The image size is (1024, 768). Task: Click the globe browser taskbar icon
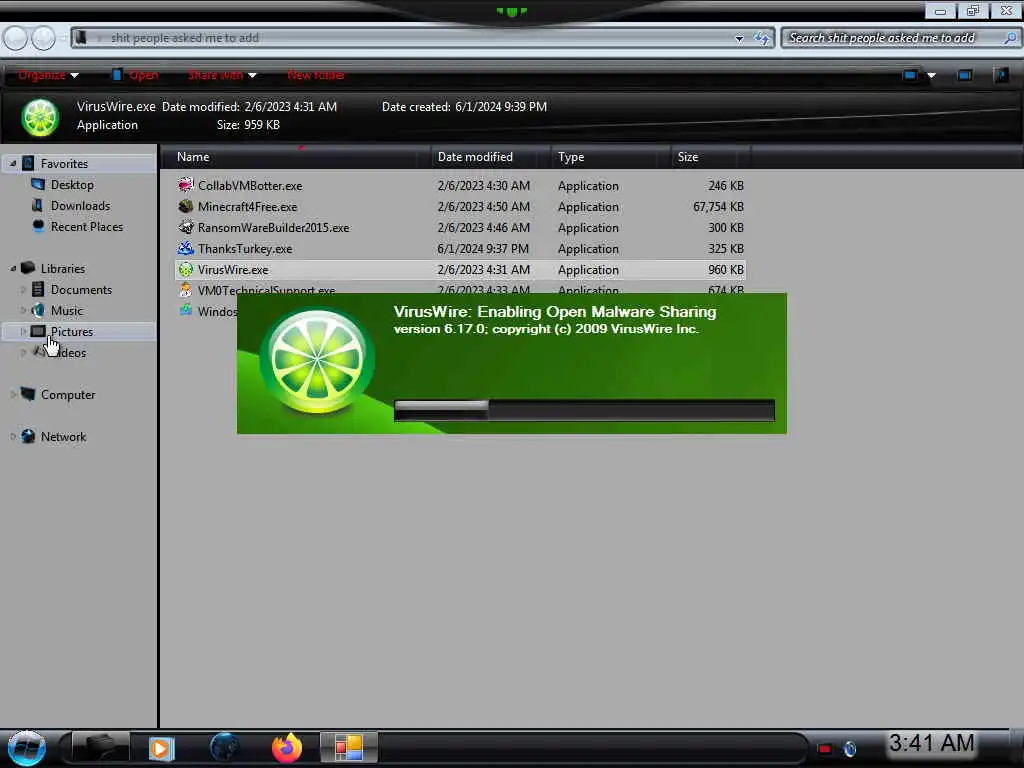(x=224, y=747)
